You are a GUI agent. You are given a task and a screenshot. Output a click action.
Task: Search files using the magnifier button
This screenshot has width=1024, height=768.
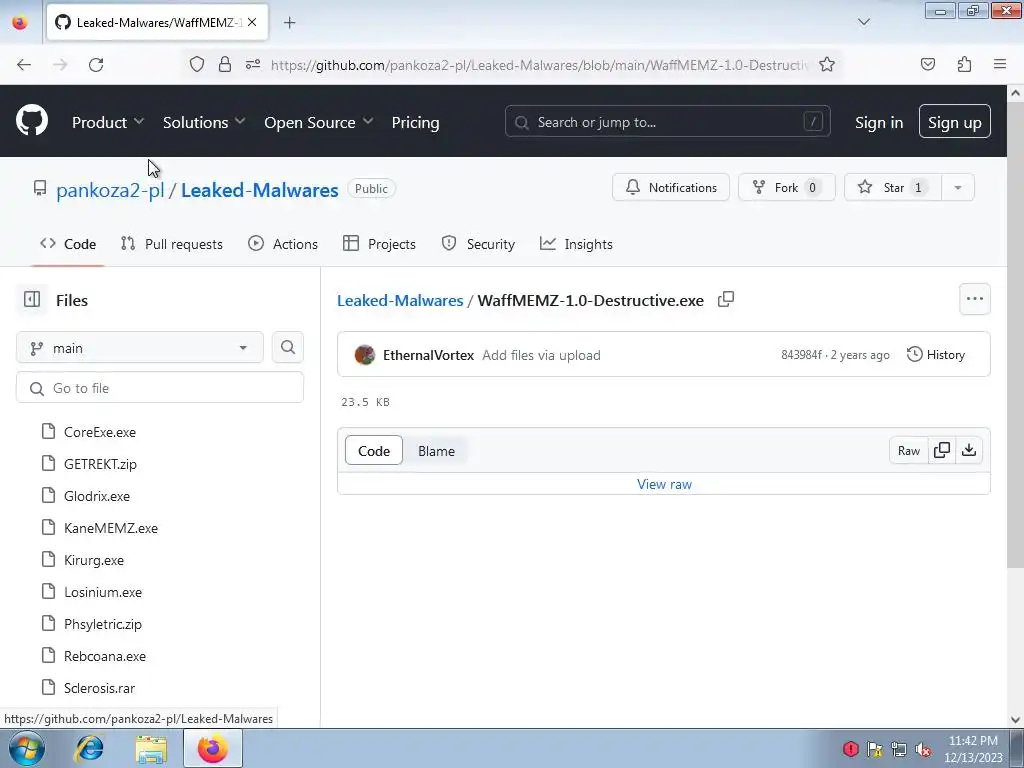(287, 347)
